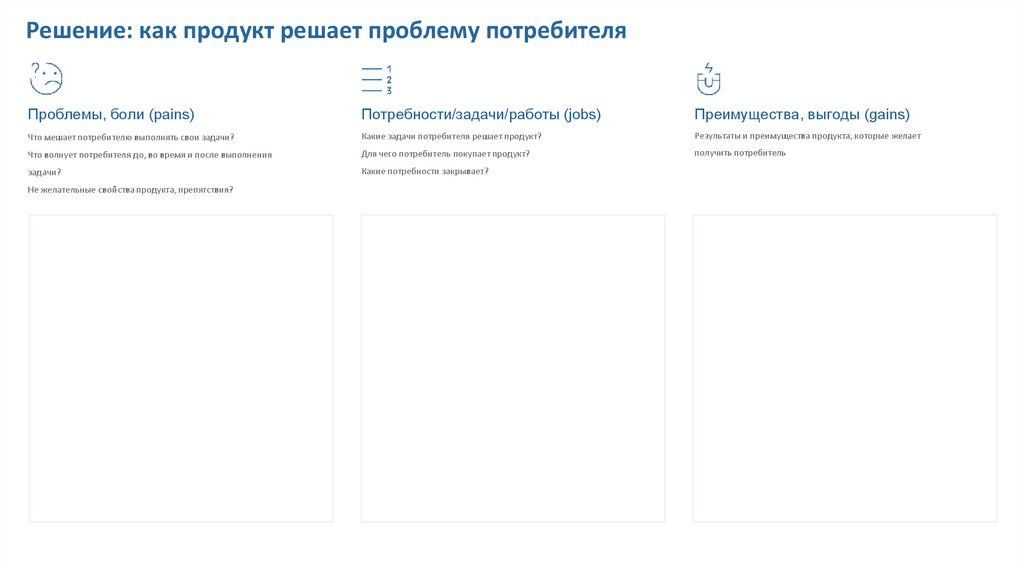Select heading 'Преимущества, выгоды (gains)'
Image resolution: width=1024 pixels, height=574 pixels.
802,114
